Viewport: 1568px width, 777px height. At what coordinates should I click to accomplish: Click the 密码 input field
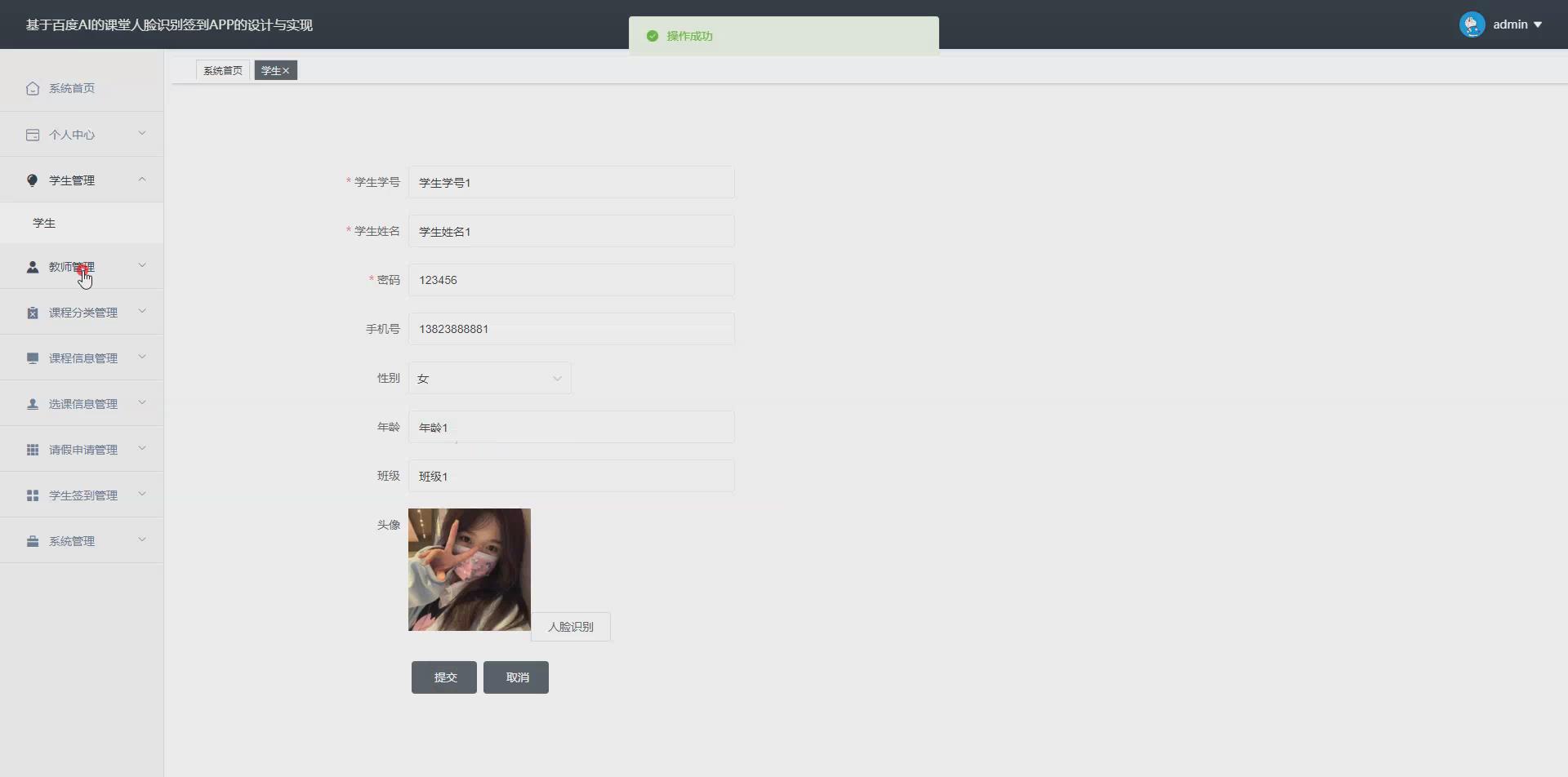tap(571, 280)
